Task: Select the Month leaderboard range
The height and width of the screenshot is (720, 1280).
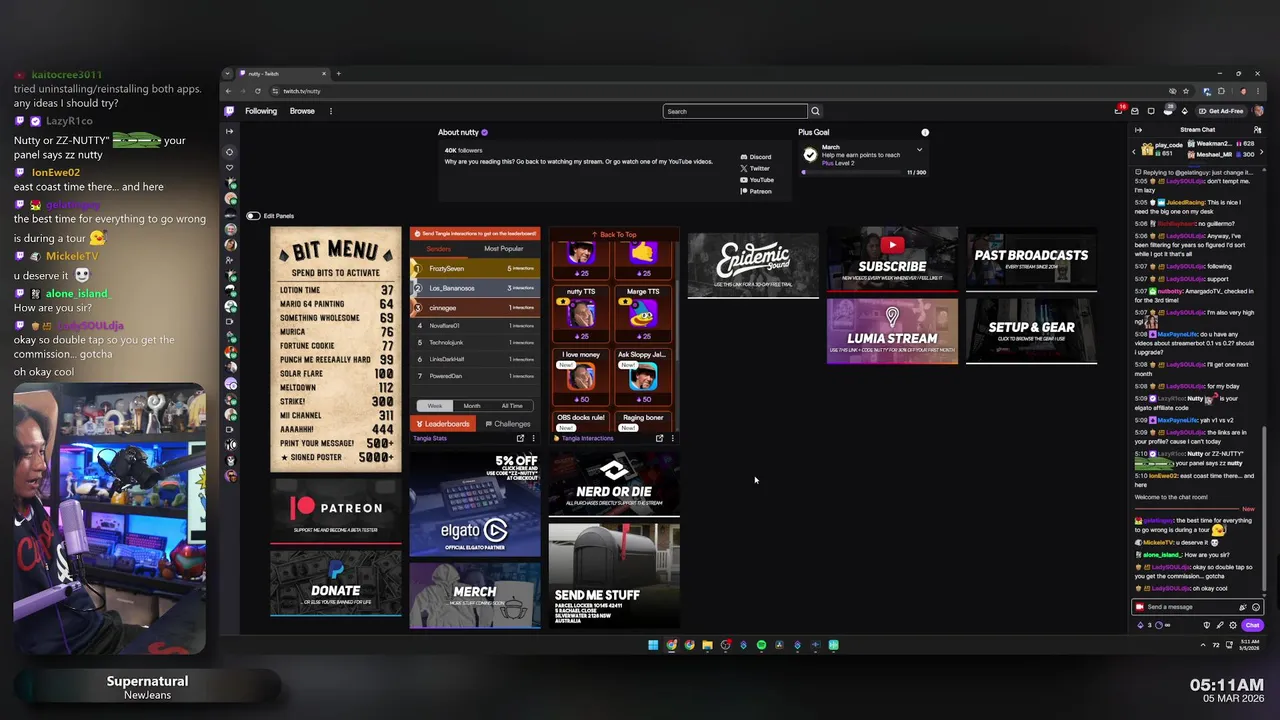Action: 471,406
